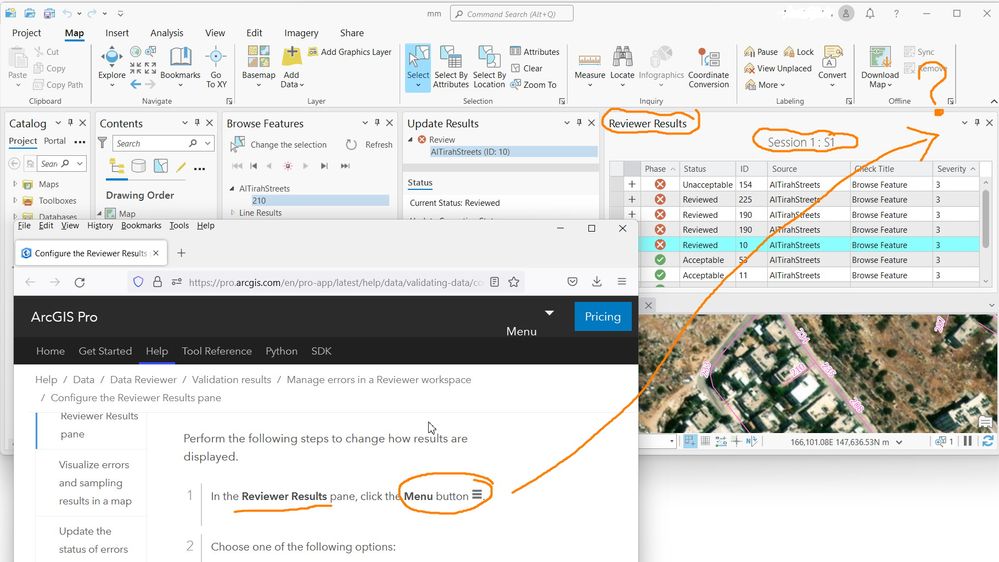Reload the browser page

[x=80, y=282]
